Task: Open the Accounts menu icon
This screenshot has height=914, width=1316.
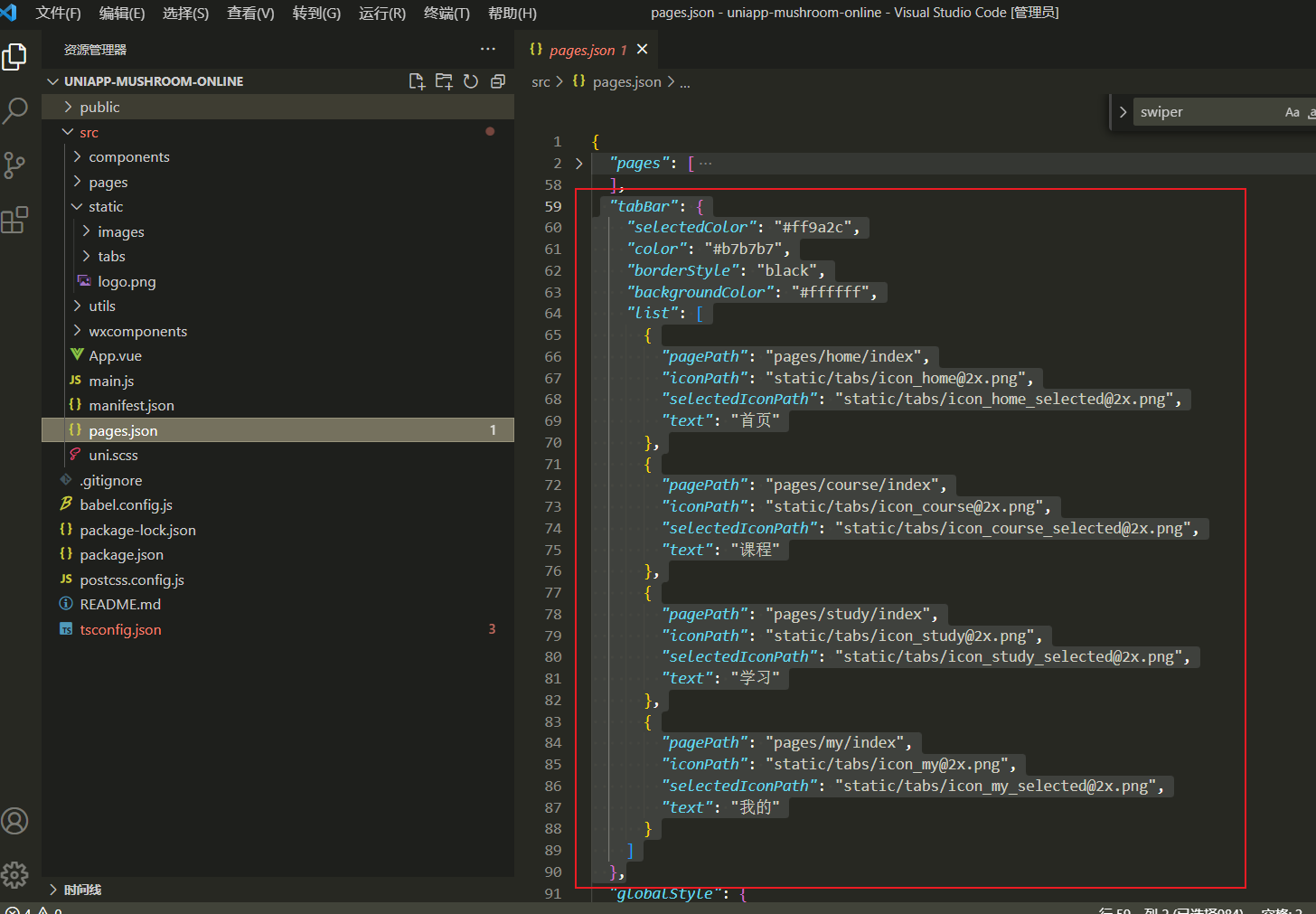Action: (x=14, y=821)
